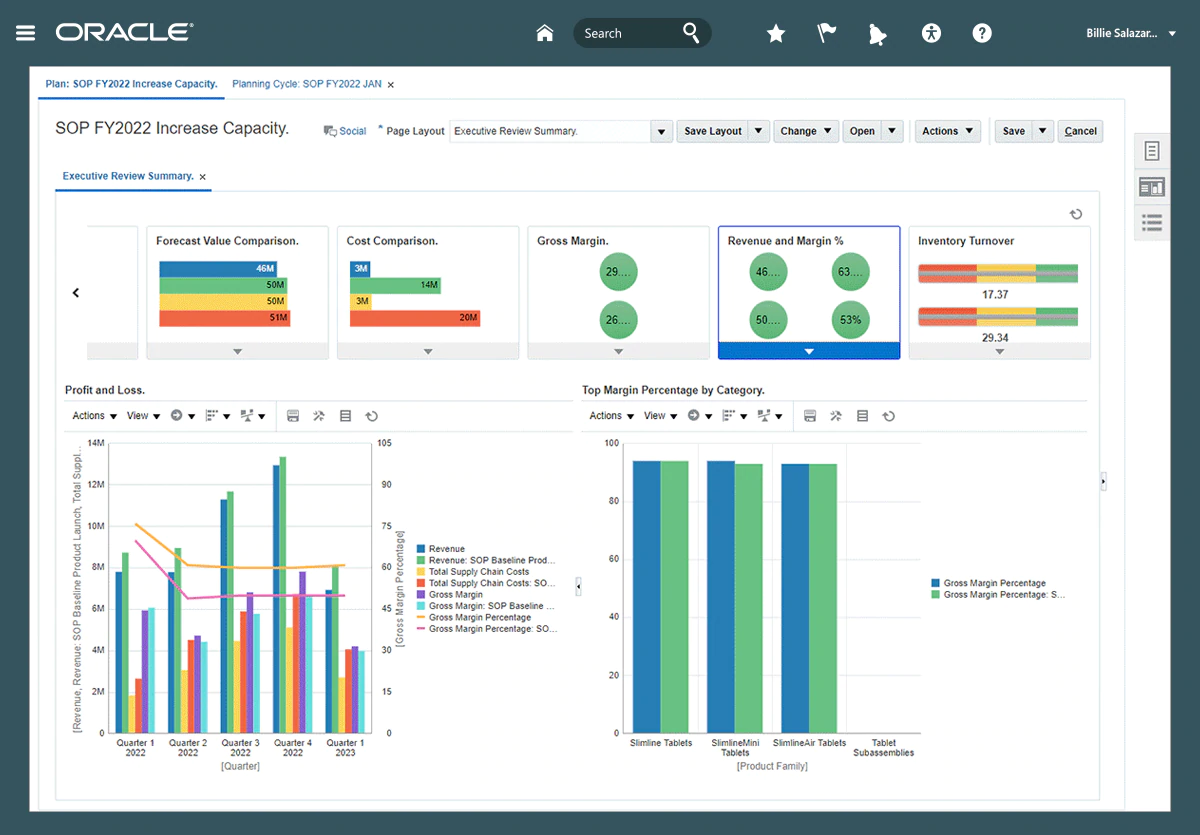Open the hamburger navigation menu
This screenshot has width=1200, height=835.
tap(26, 33)
